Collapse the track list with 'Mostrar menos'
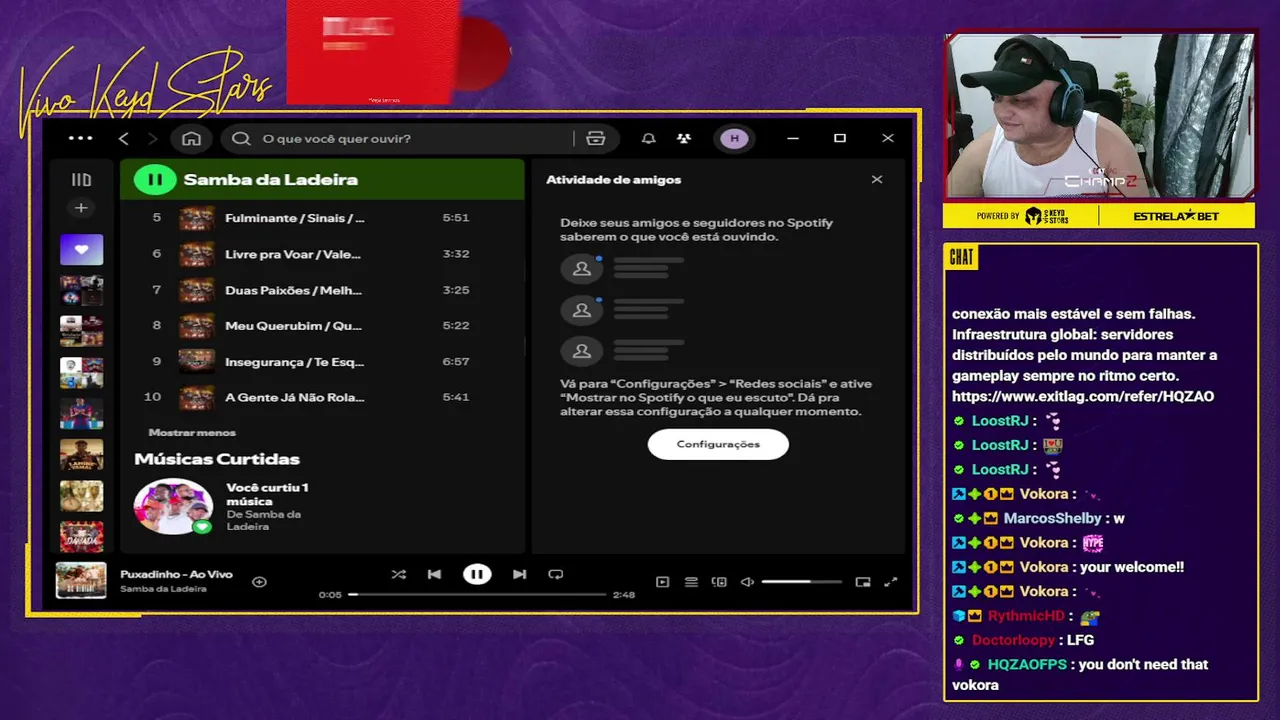 [192, 433]
